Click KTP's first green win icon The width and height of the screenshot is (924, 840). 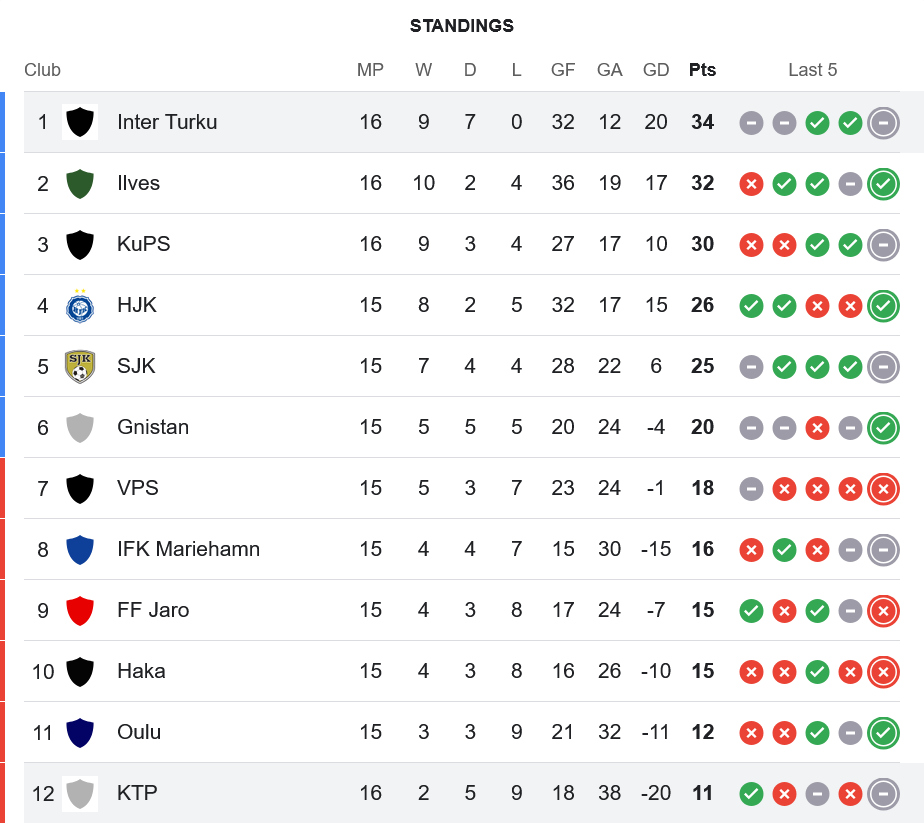click(x=751, y=793)
